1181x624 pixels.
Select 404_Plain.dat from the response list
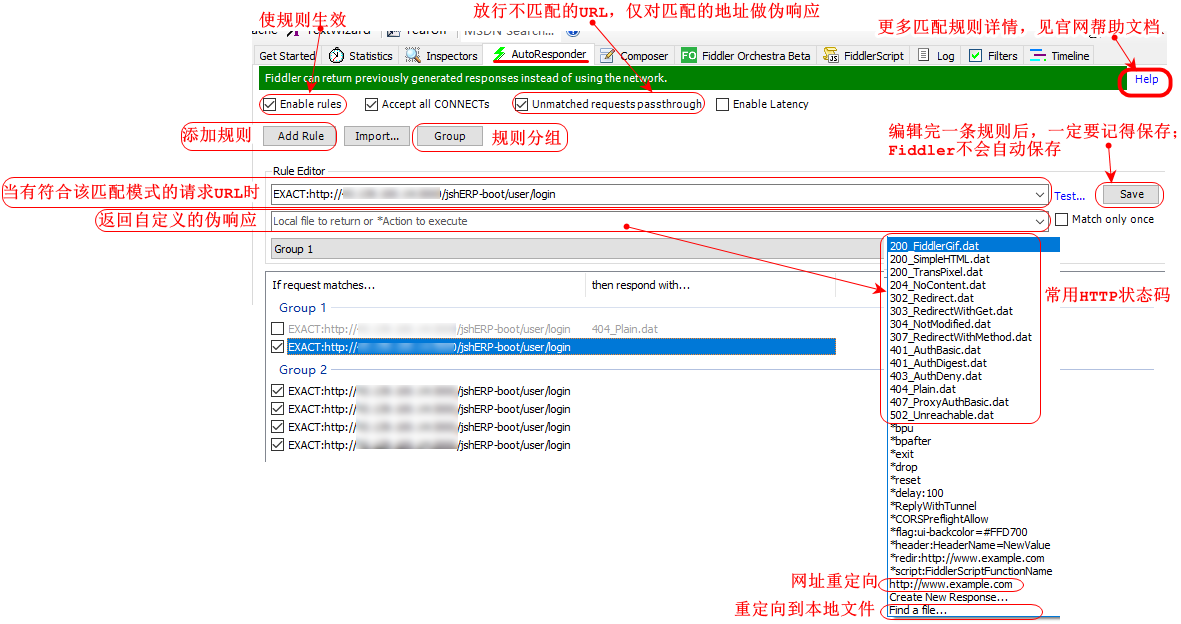coord(921,389)
